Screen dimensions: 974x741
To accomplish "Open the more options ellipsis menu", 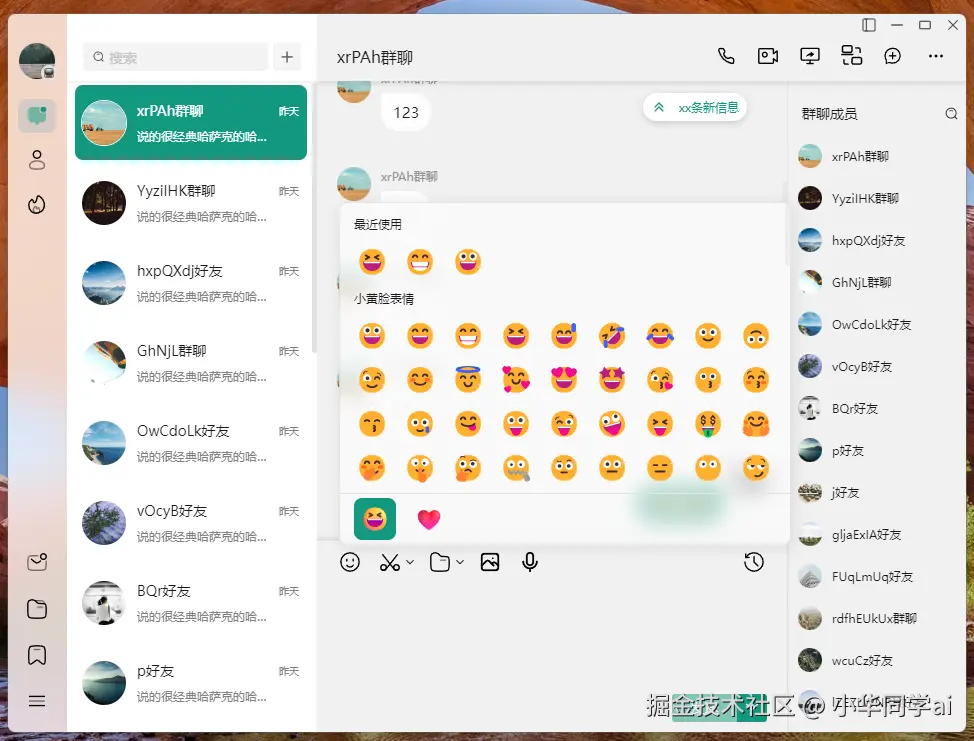I will (x=935, y=57).
